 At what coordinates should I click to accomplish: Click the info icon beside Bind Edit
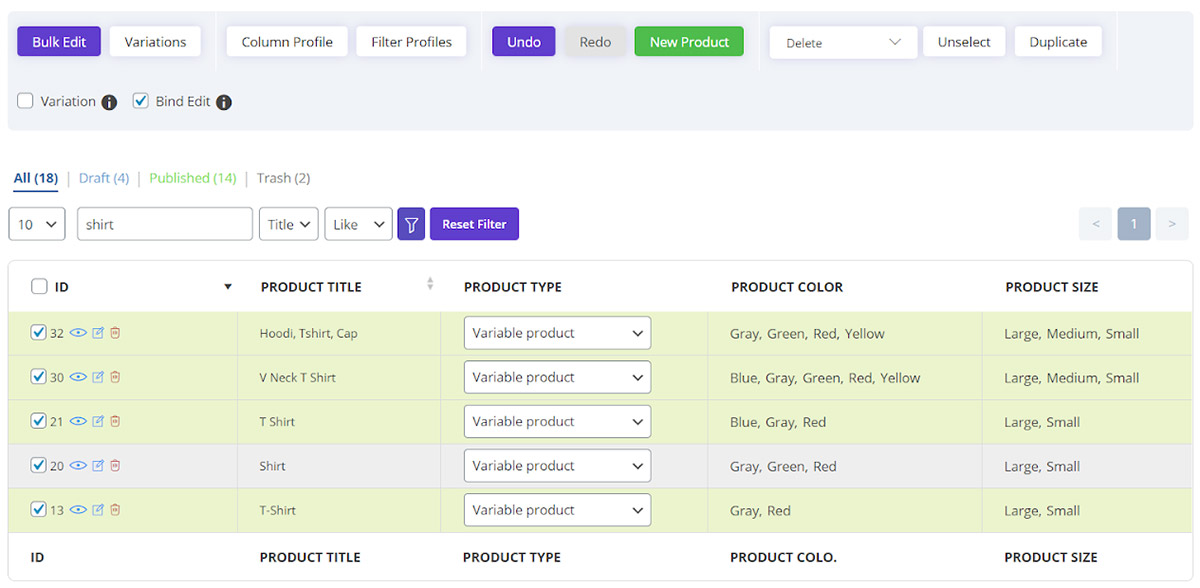click(x=224, y=102)
